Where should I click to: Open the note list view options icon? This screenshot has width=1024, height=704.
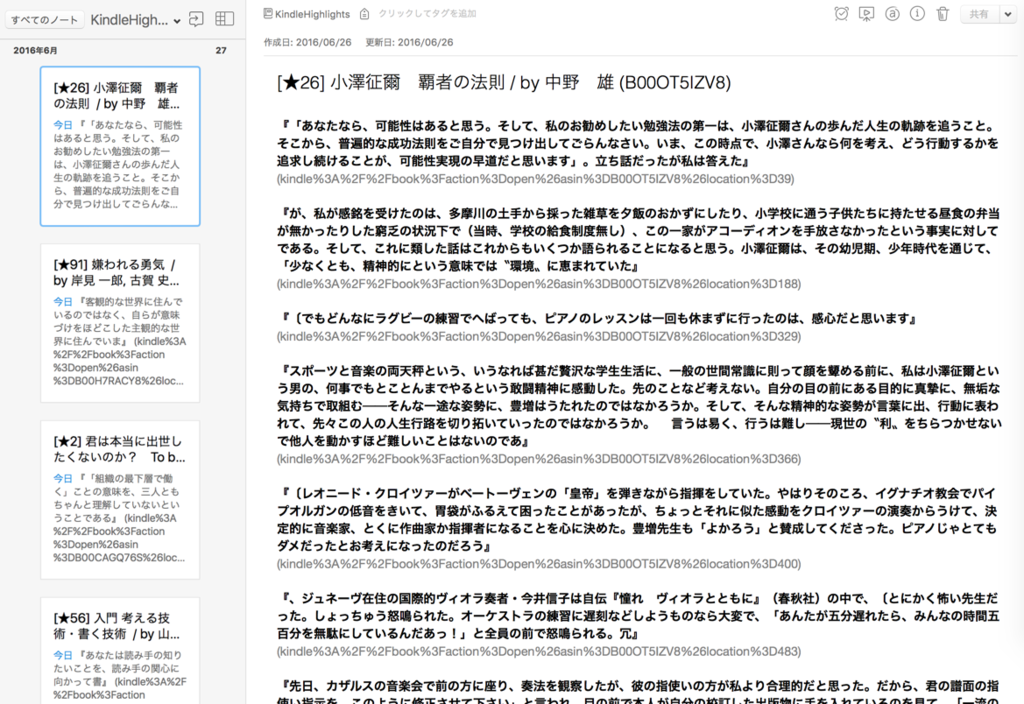[224, 20]
